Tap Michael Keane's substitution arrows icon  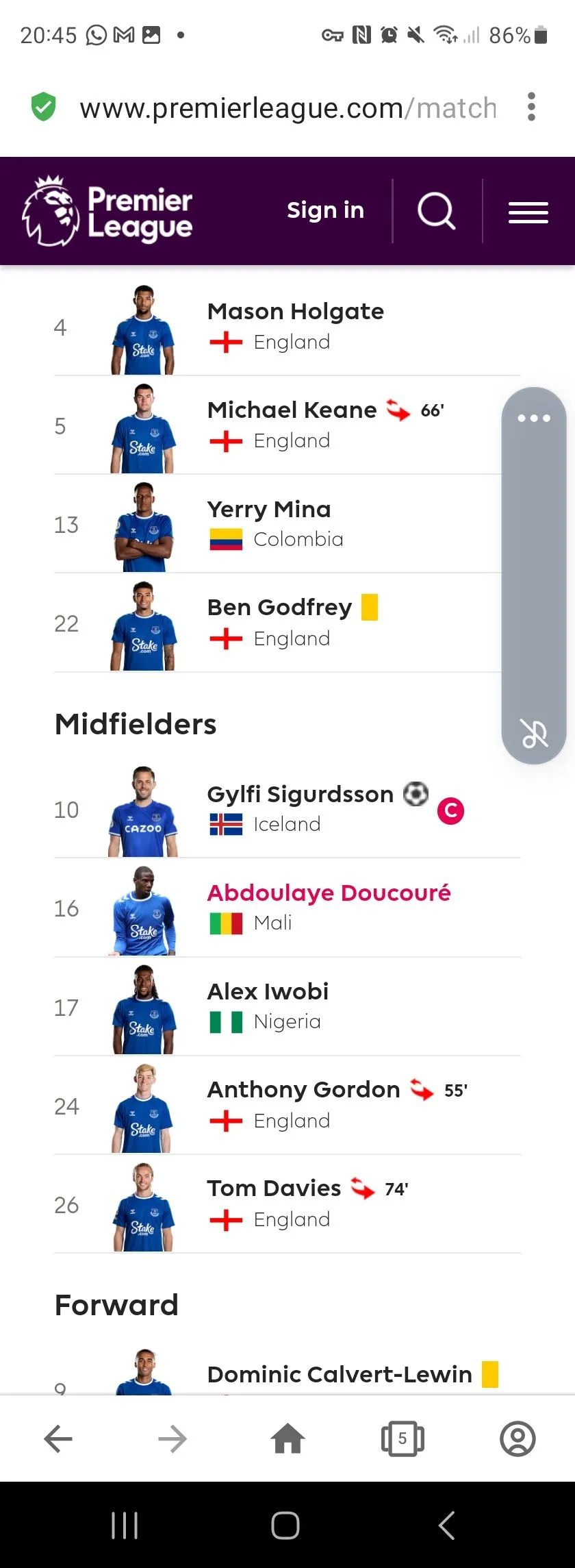(398, 410)
